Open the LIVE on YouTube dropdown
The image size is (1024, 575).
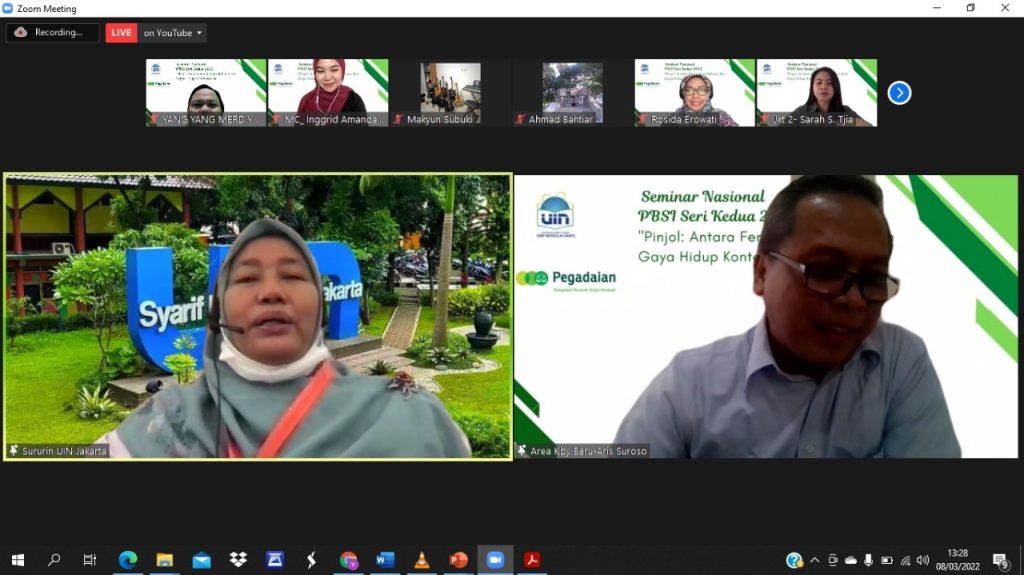(x=173, y=33)
